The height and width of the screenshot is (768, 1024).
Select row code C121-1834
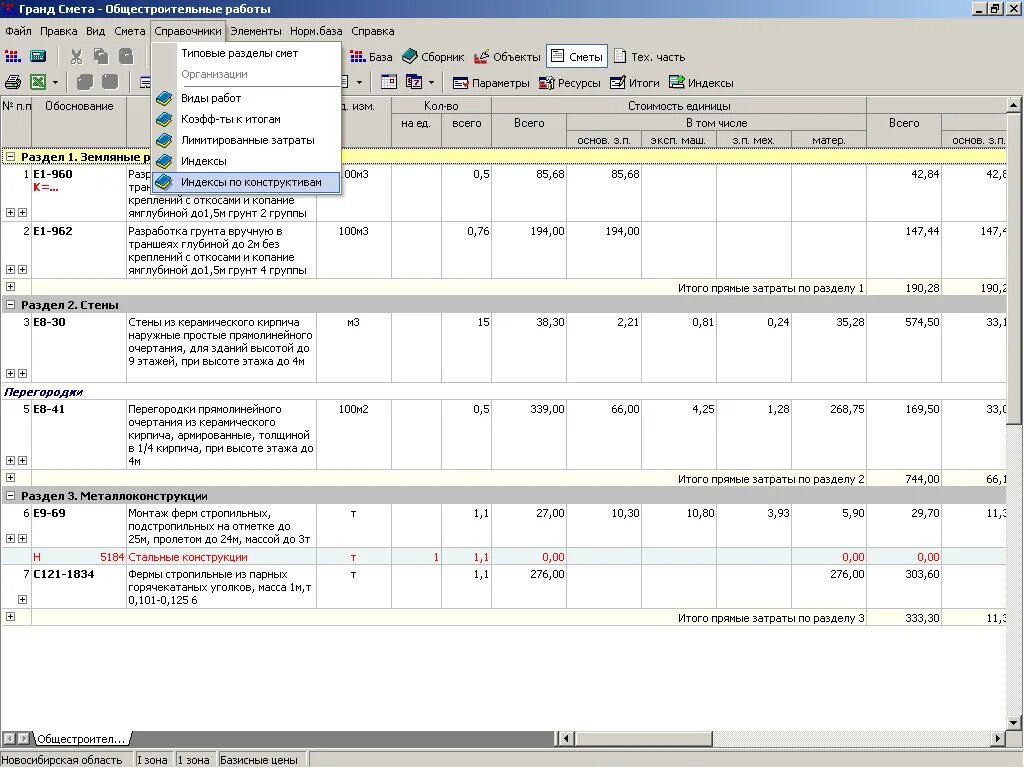coord(63,574)
